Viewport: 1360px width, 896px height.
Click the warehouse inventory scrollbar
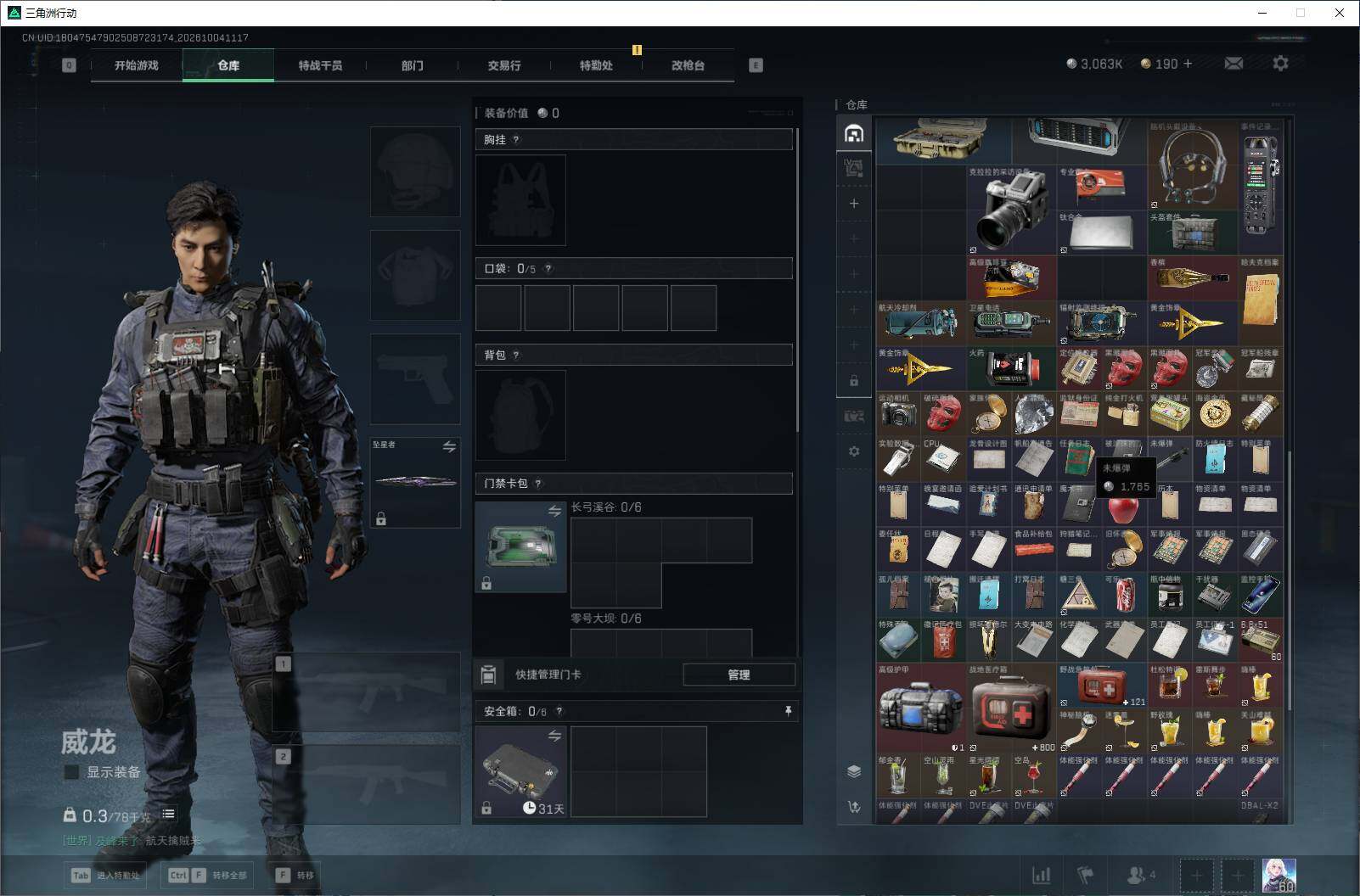(1289, 580)
